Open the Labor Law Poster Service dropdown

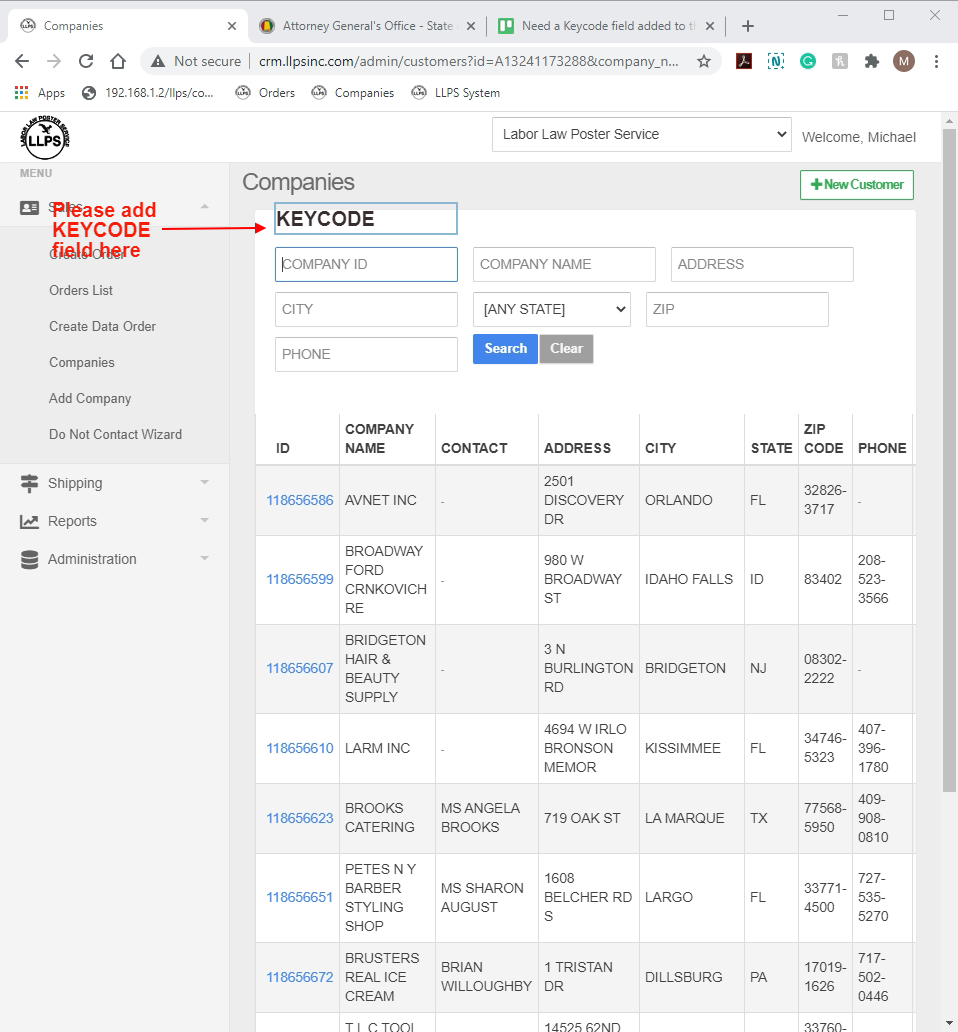coord(641,135)
